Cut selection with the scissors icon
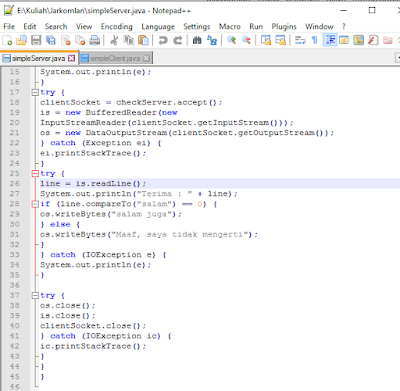The width and height of the screenshot is (400, 391). coord(114,41)
